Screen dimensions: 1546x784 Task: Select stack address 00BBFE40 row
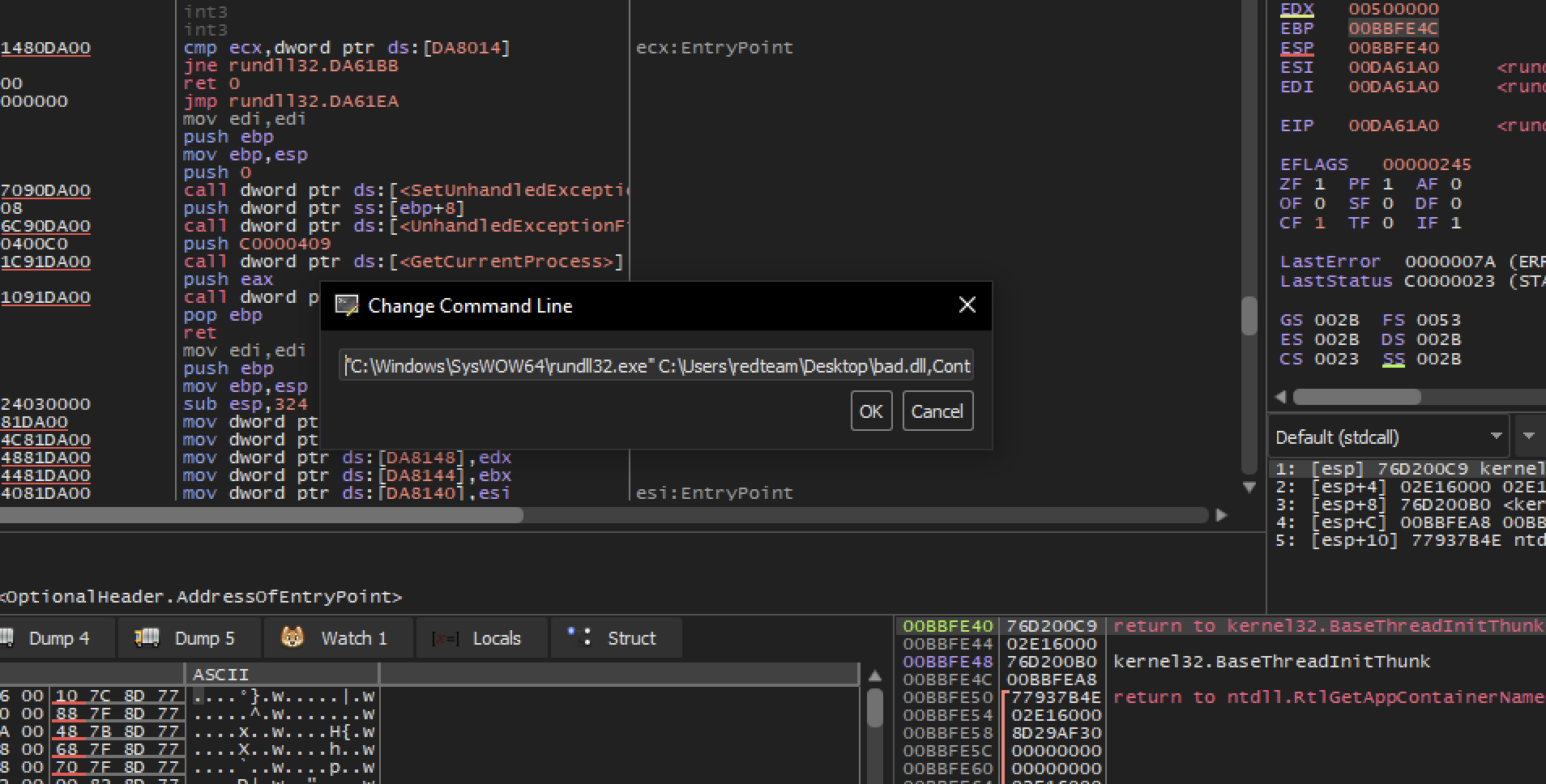[947, 626]
